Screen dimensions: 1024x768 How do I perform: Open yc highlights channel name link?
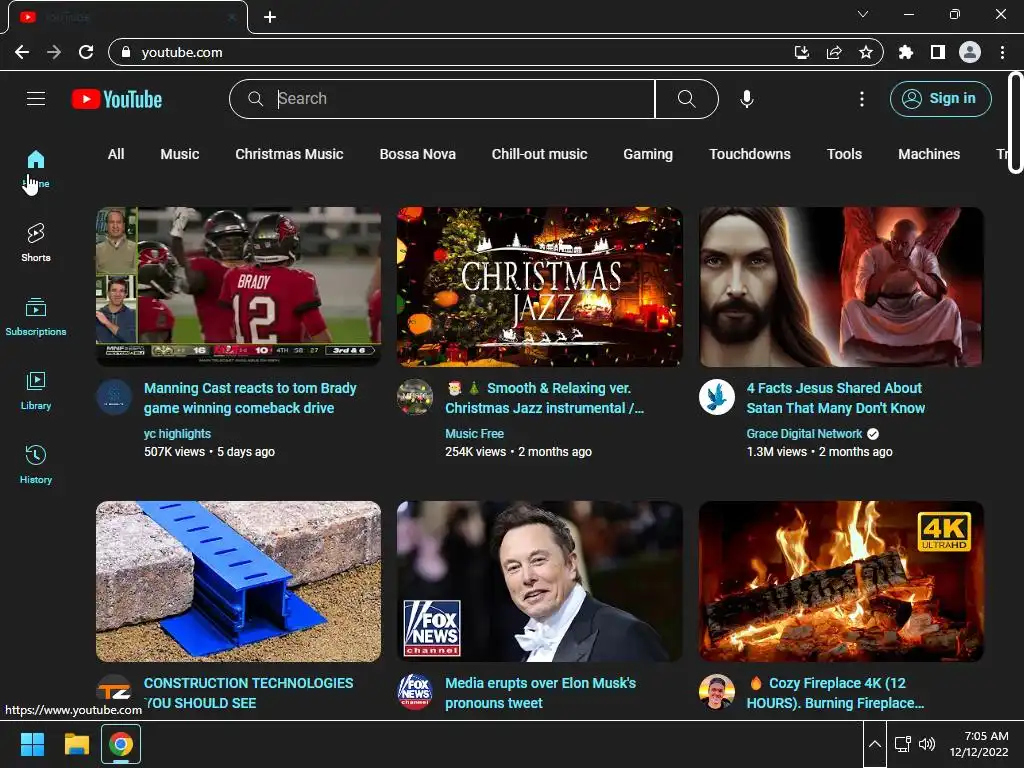[177, 434]
